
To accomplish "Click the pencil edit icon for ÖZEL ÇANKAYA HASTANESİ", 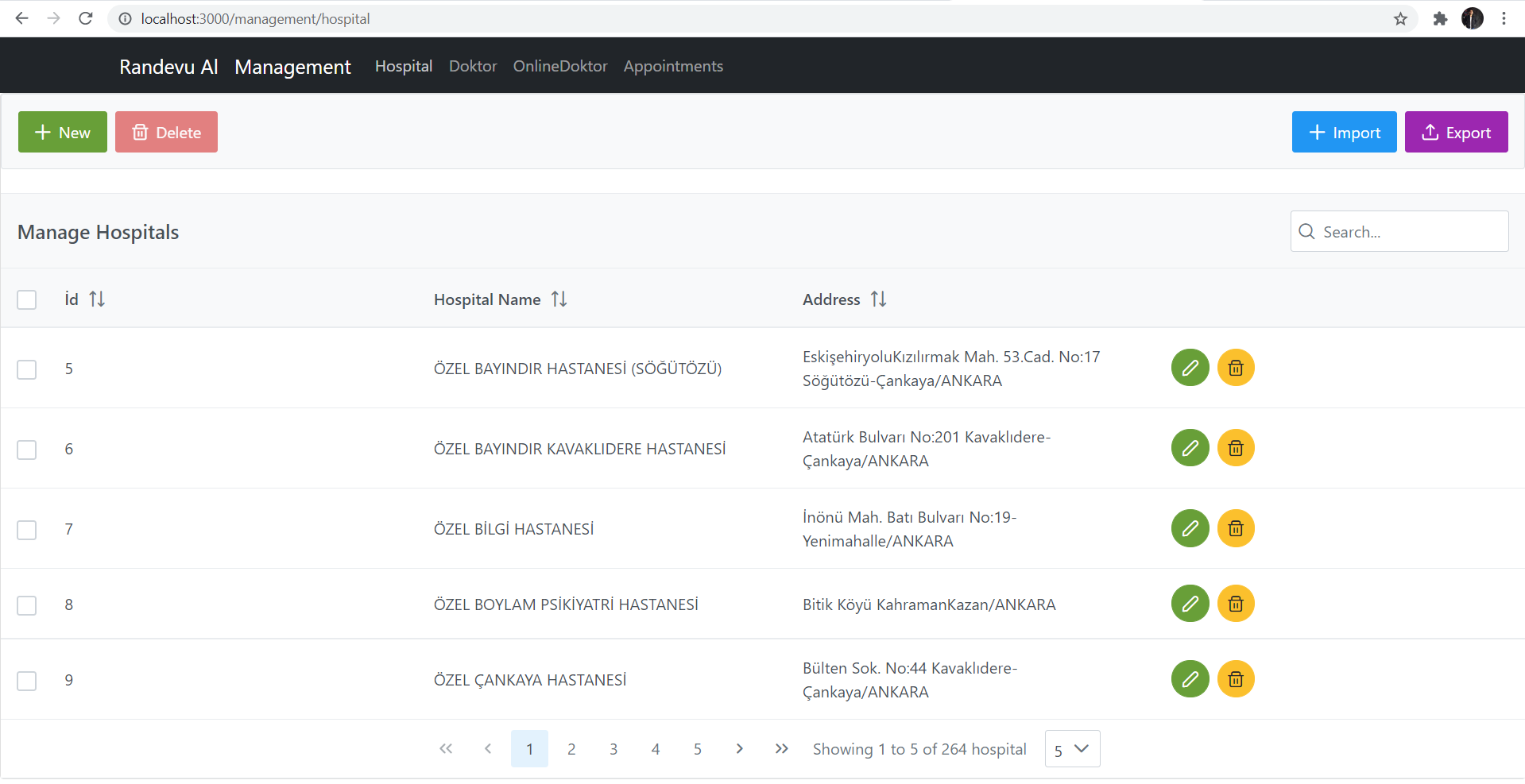I will (1189, 679).
